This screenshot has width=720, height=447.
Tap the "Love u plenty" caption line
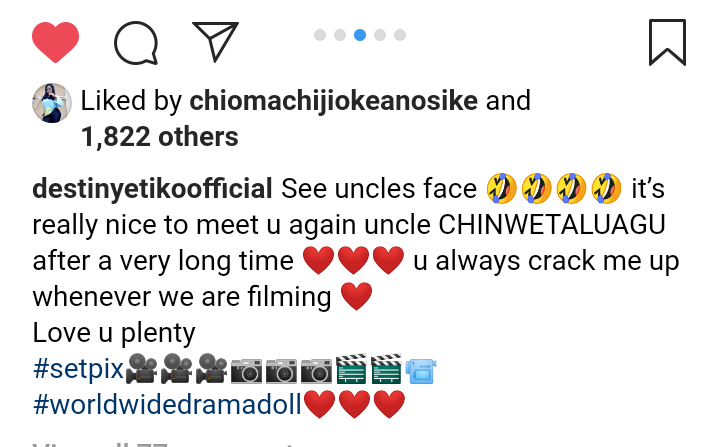pyautogui.click(x=114, y=333)
